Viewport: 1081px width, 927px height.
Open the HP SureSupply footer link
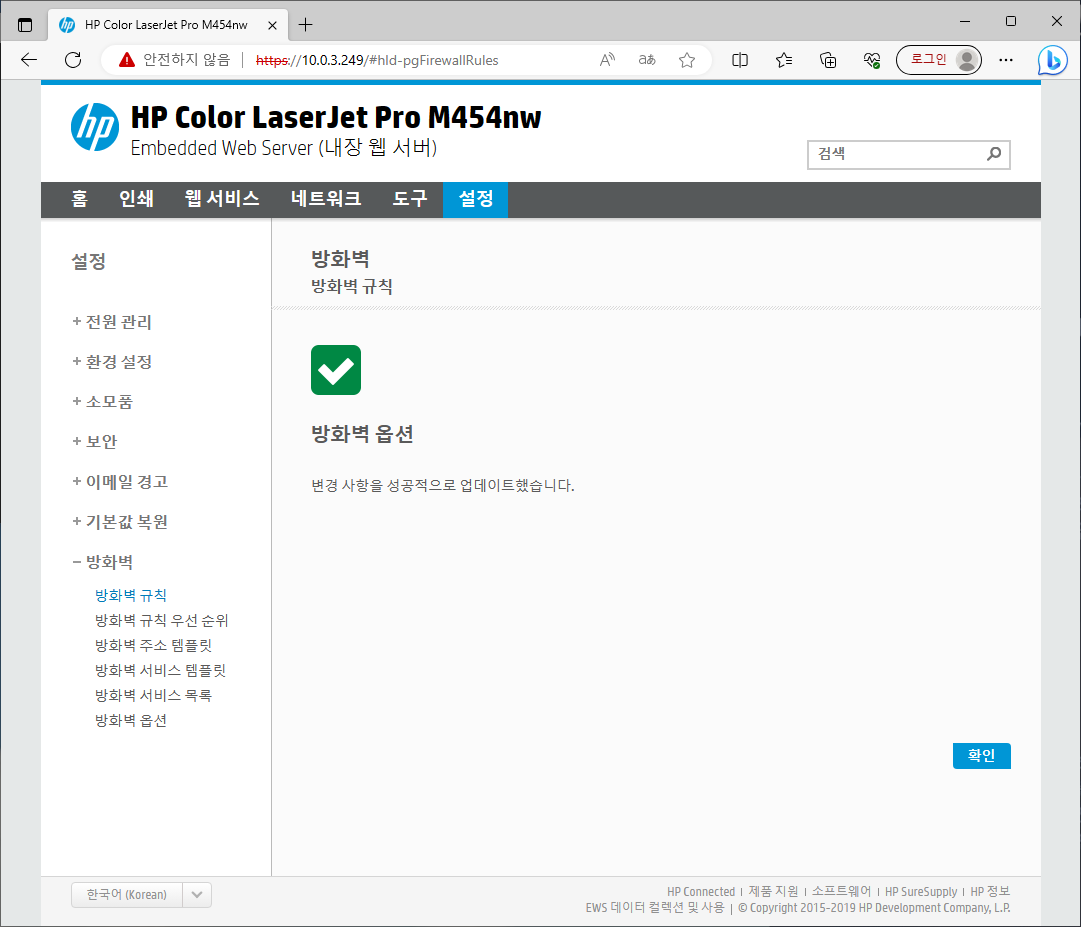point(921,891)
